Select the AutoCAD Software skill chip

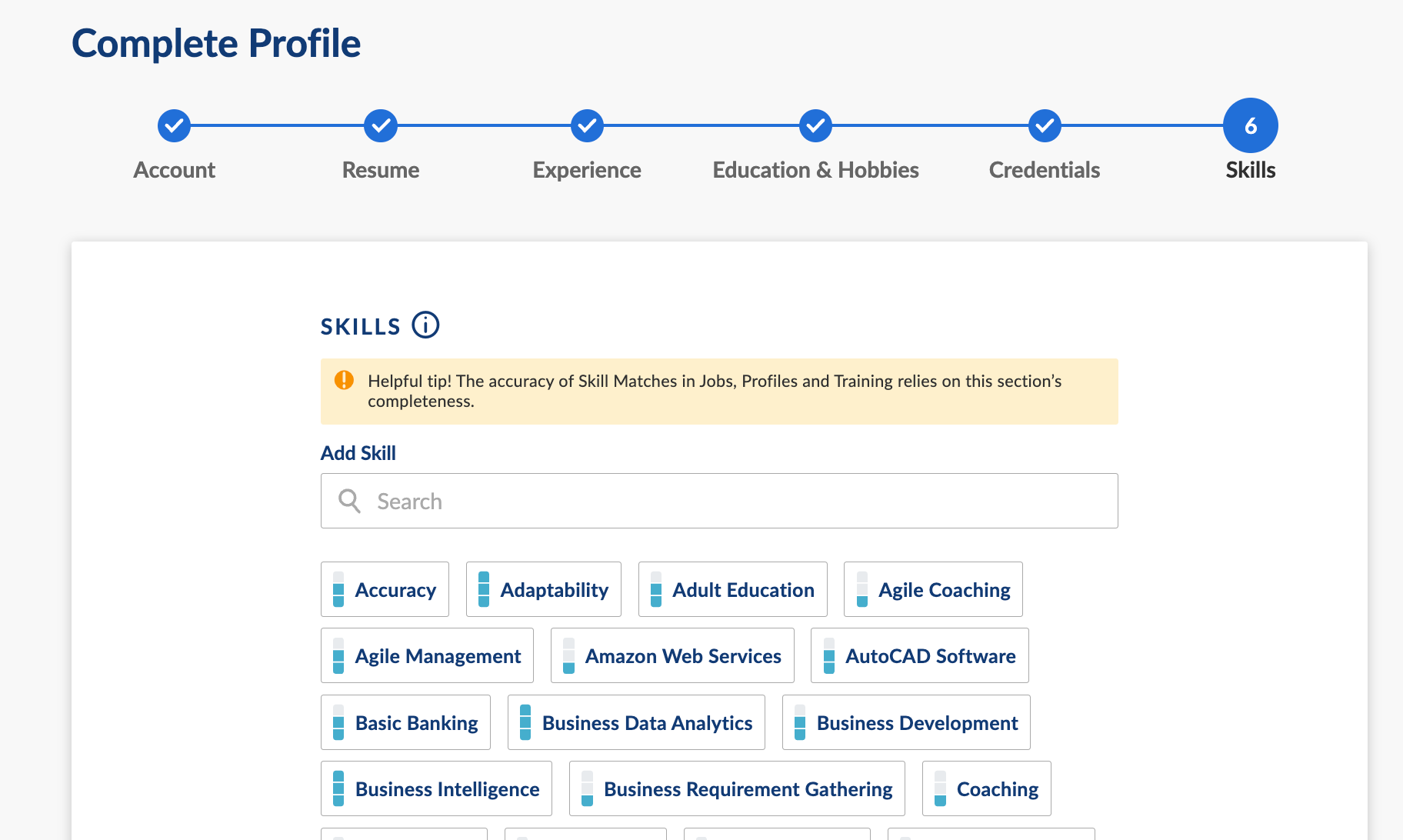(920, 656)
